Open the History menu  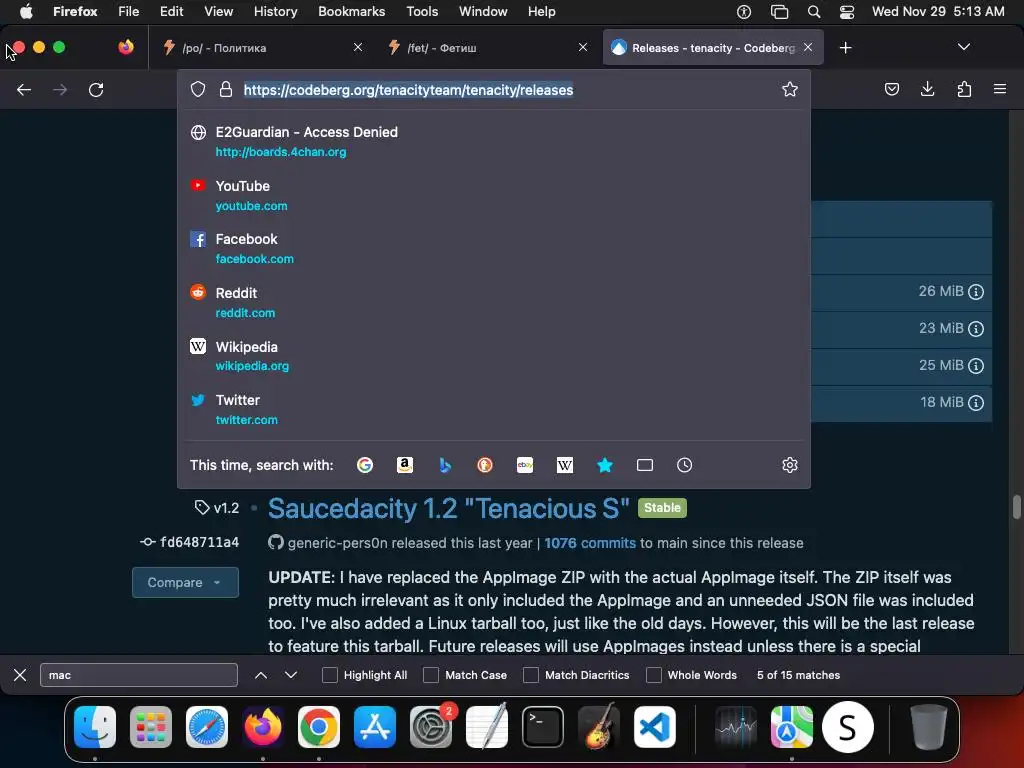tap(275, 11)
